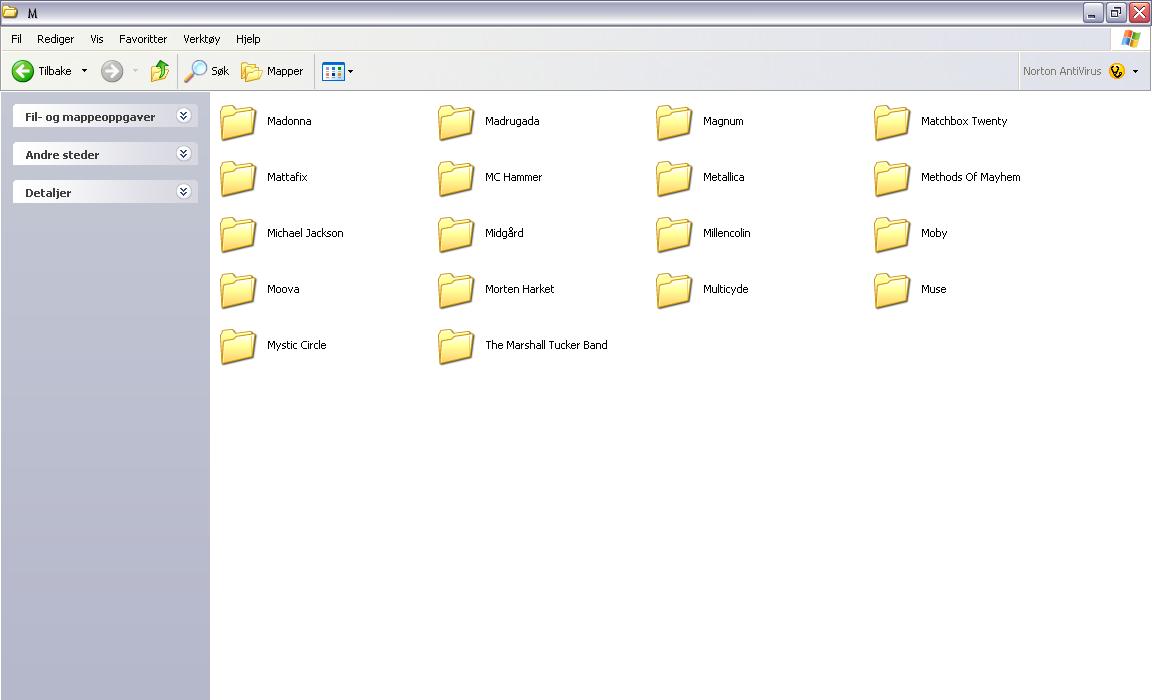Toggle the Mapper folders pane
1152x700 pixels.
coord(273,71)
